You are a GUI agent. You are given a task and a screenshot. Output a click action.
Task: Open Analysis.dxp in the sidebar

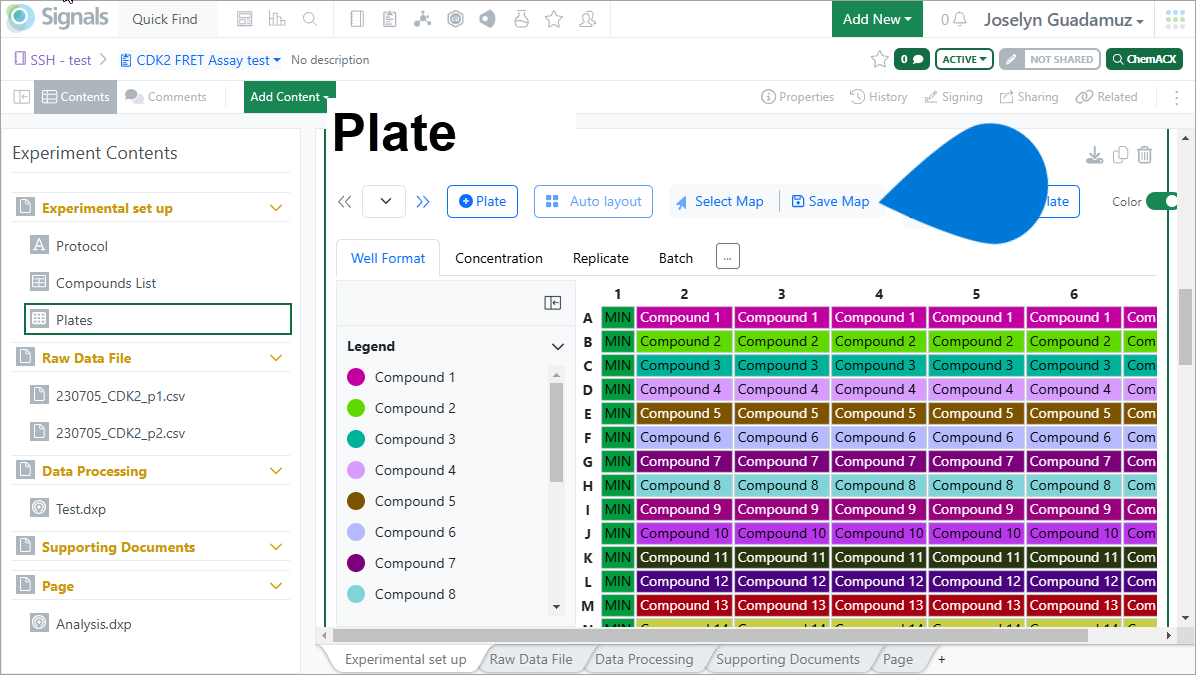(93, 624)
